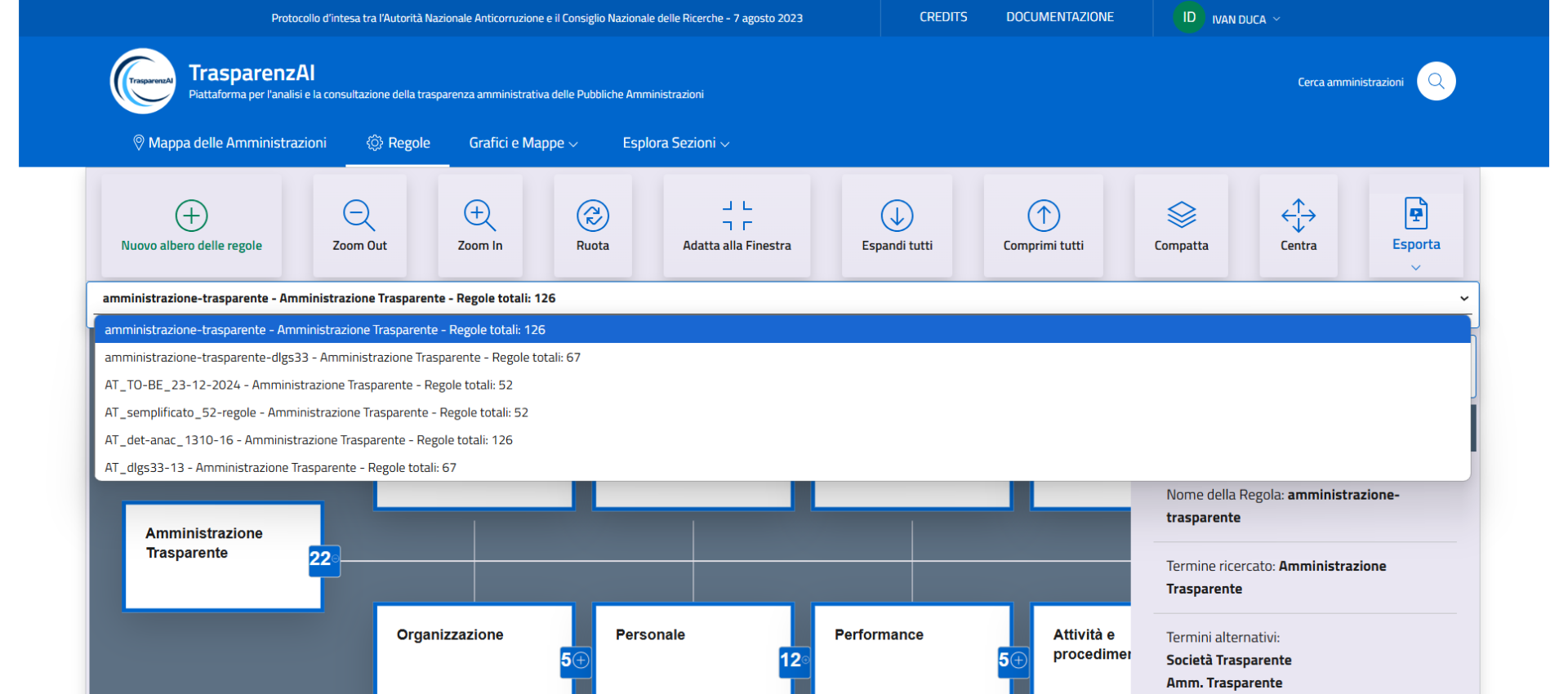Select the Personale tree node

(693, 648)
